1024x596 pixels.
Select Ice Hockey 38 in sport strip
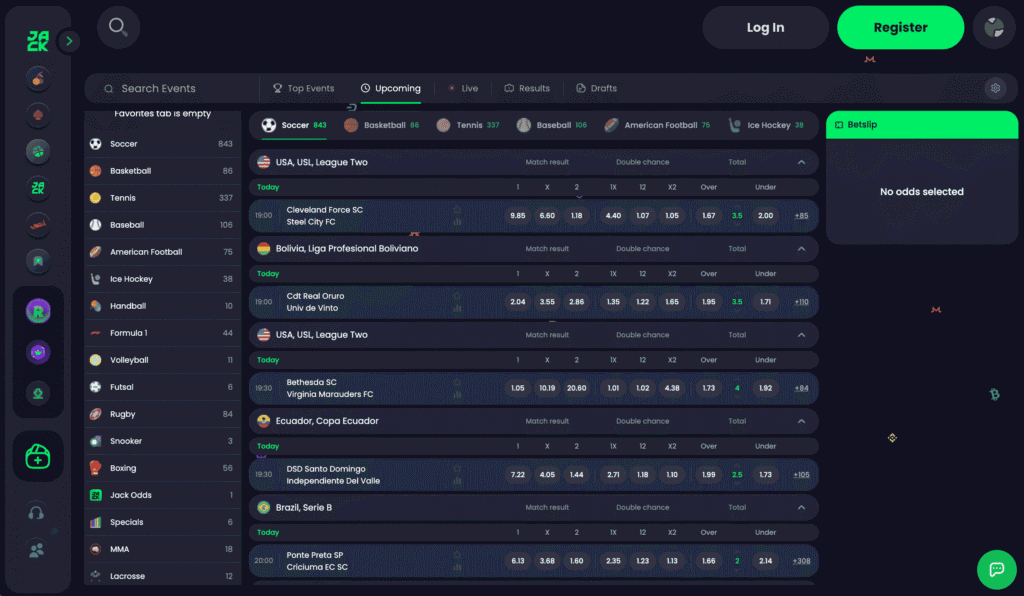click(766, 125)
